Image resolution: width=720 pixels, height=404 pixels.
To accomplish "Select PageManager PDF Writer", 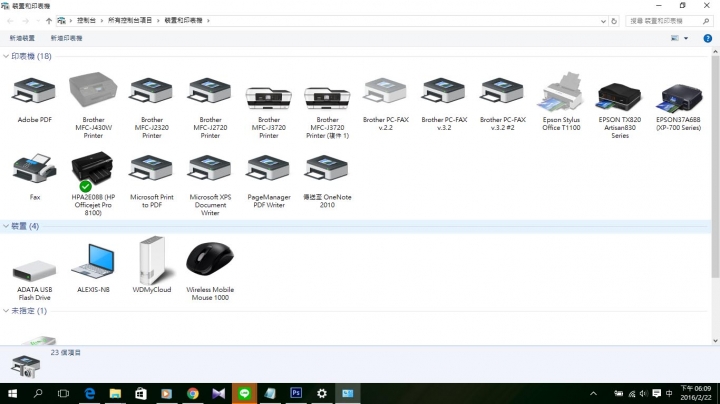I will click(x=269, y=168).
